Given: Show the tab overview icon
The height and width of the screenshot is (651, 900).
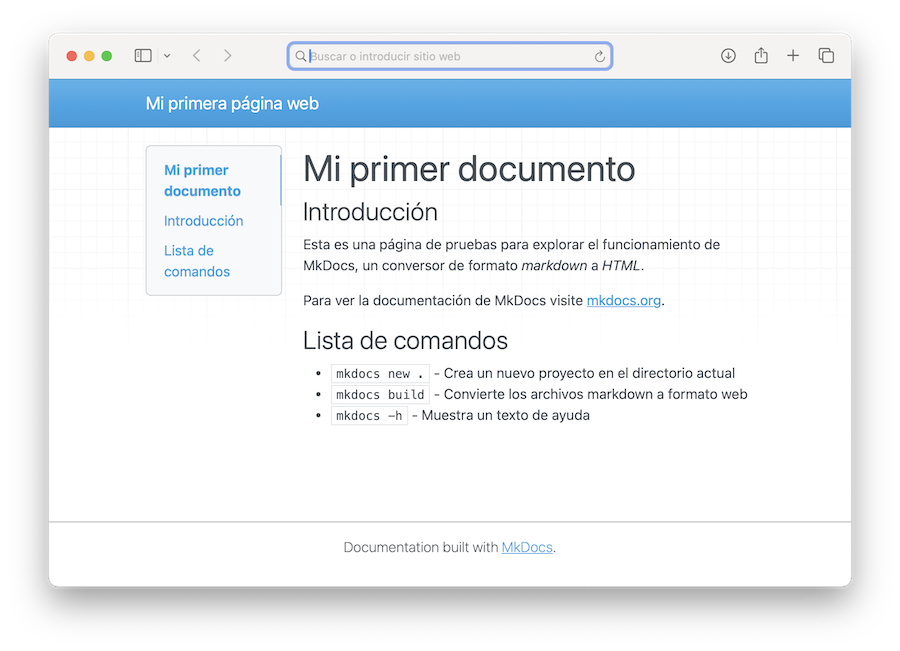Looking at the screenshot, I should click(826, 56).
